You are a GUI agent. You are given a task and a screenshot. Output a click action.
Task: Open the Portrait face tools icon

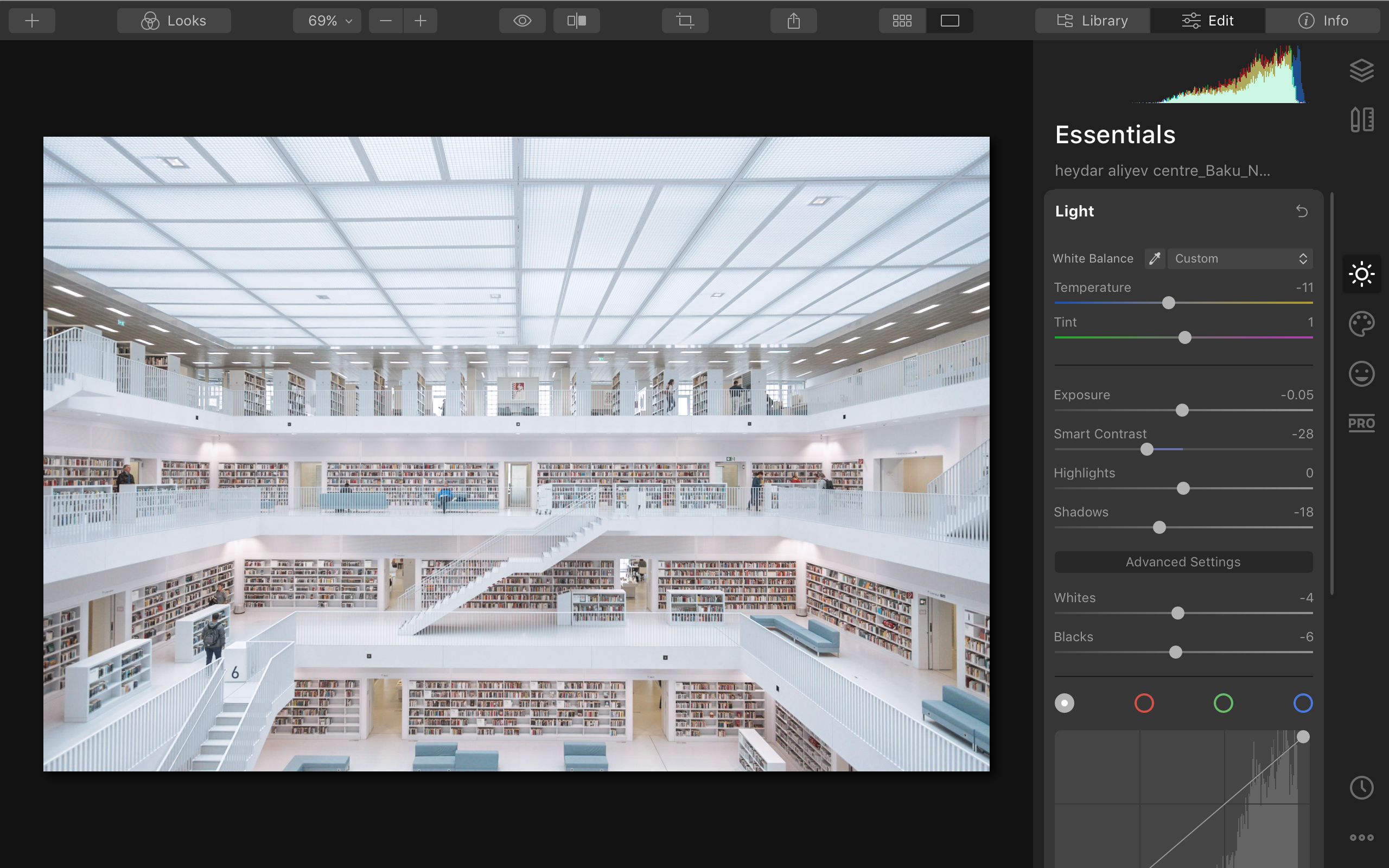1361,374
